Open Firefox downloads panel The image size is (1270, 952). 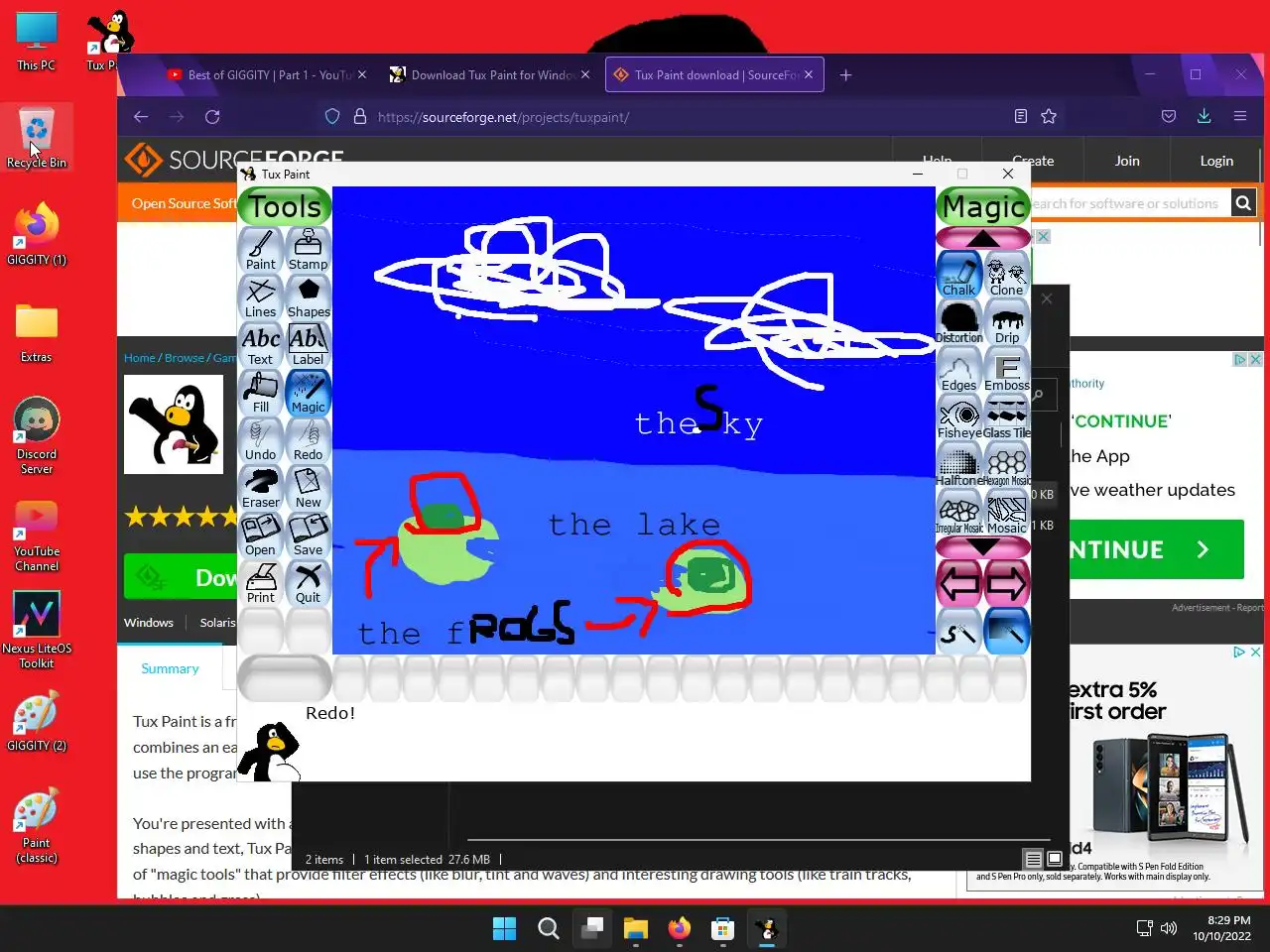[1204, 116]
